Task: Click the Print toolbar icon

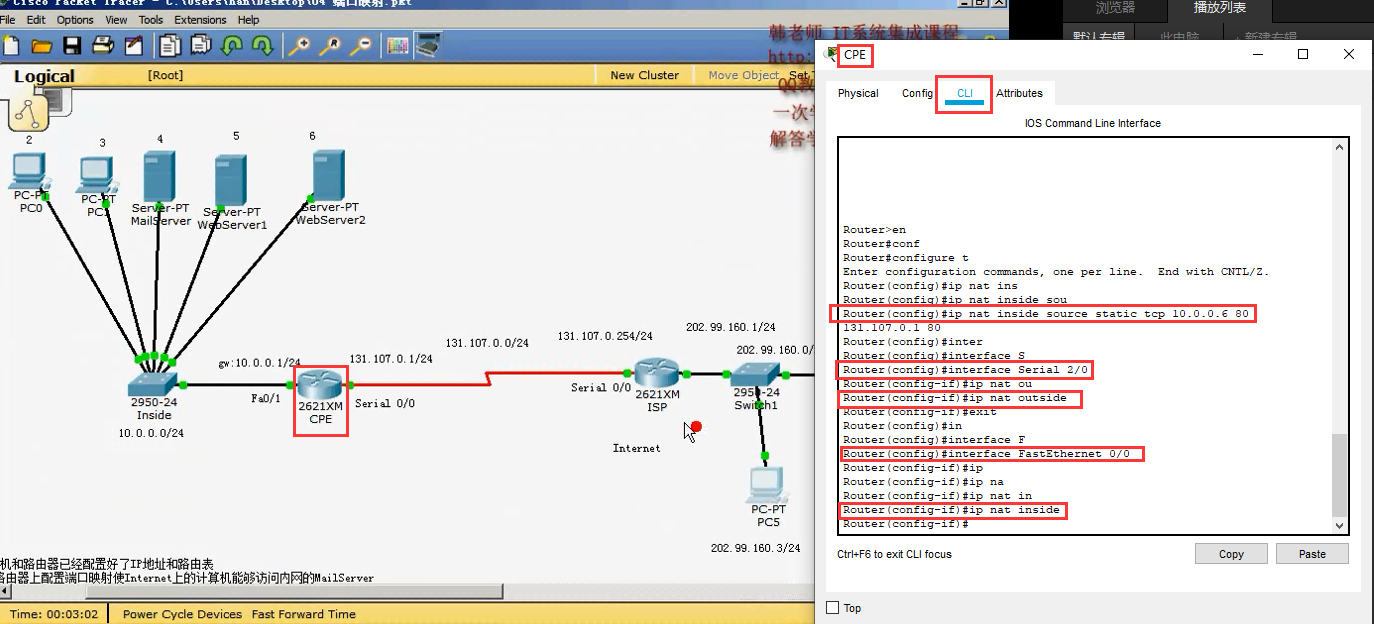Action: click(102, 45)
